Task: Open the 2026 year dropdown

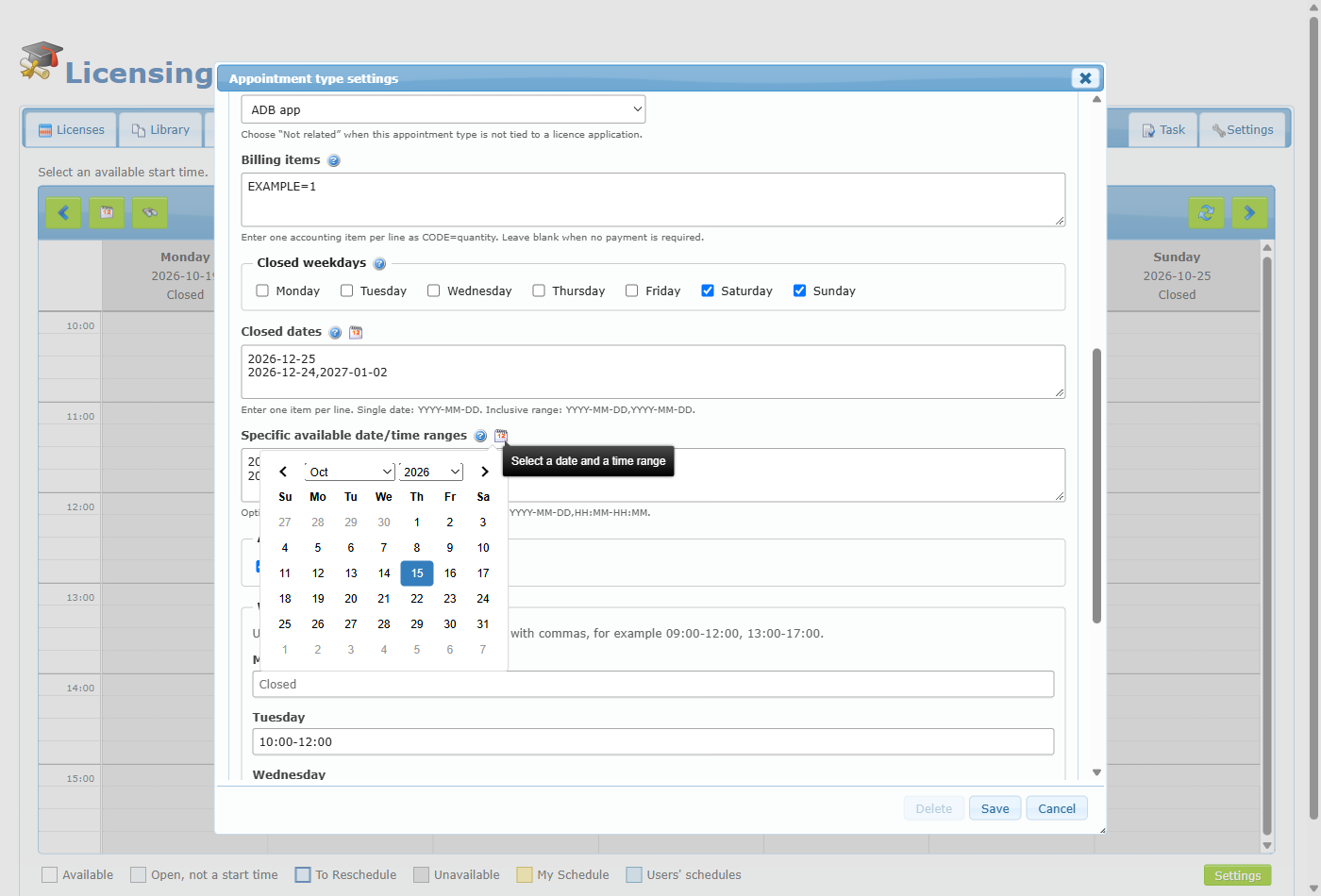Action: (431, 472)
